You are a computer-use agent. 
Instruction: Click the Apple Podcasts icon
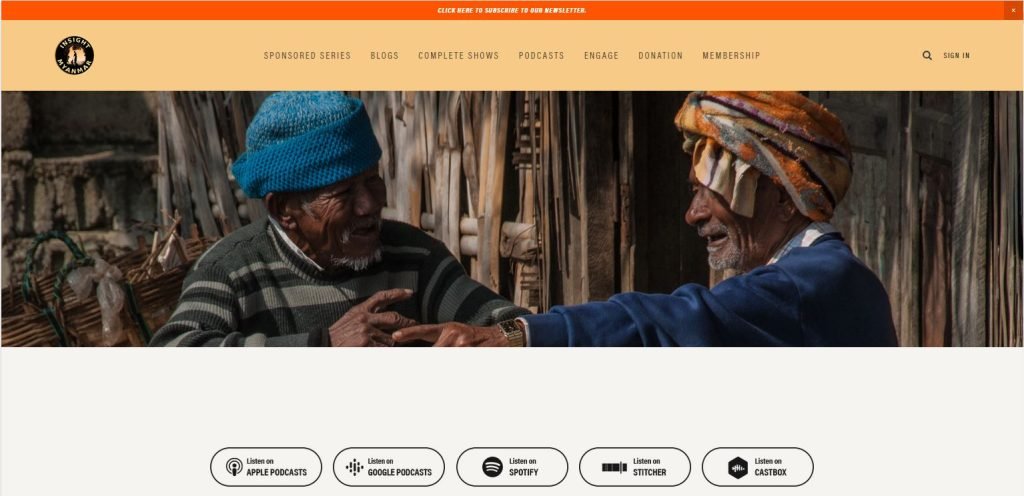(234, 467)
